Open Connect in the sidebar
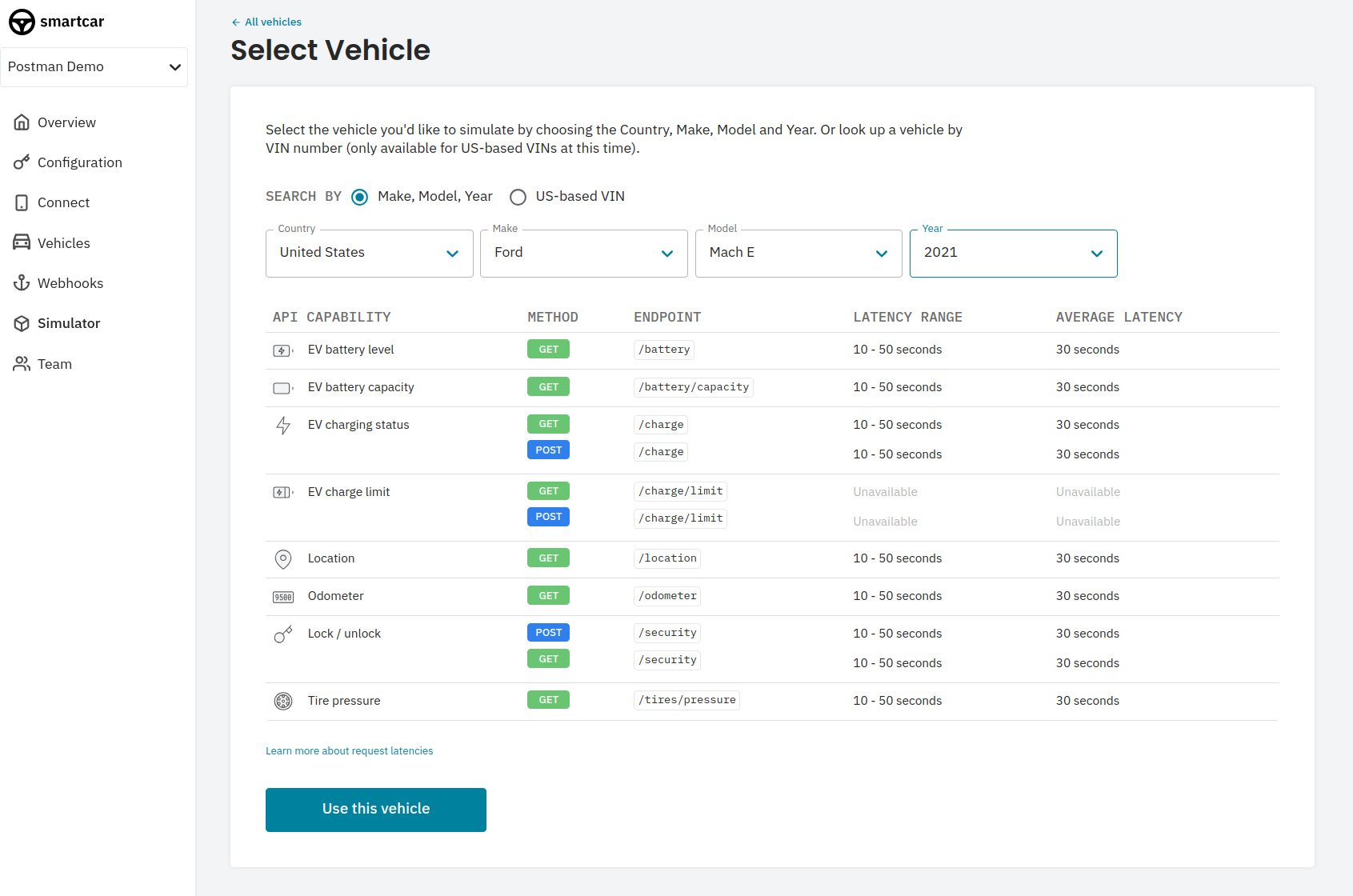Viewport: 1353px width, 896px height. coord(63,202)
